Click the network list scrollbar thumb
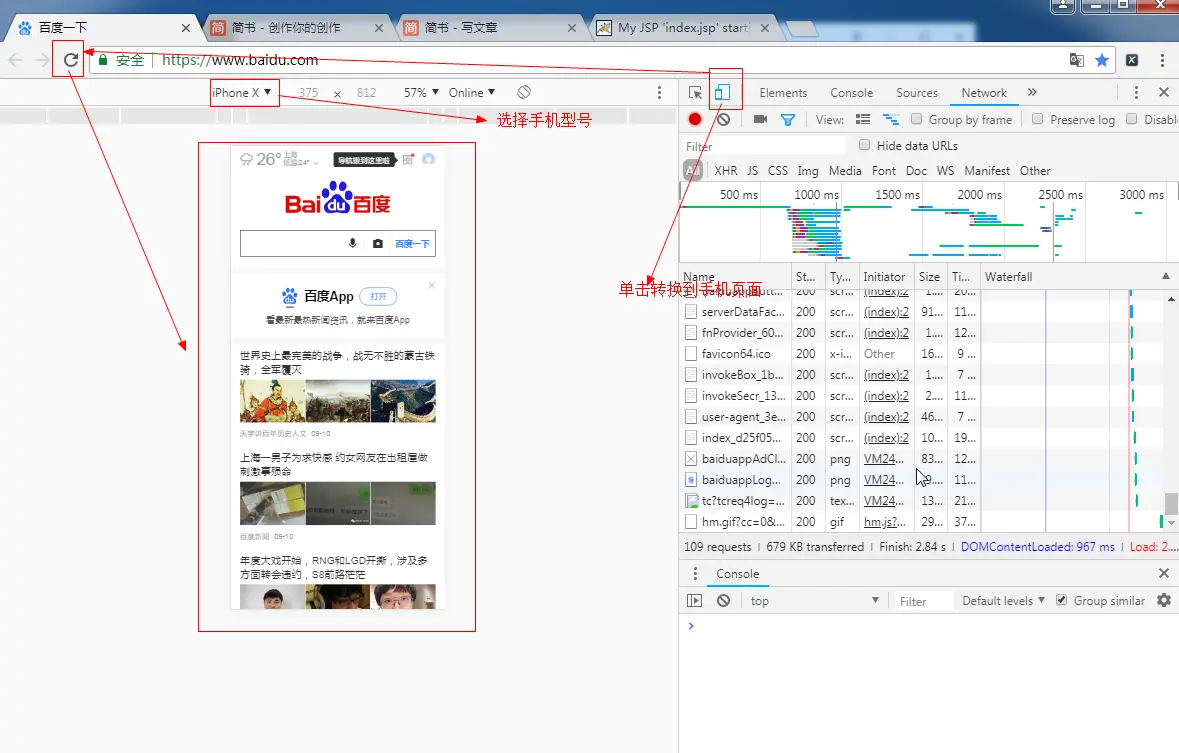Image resolution: width=1179 pixels, height=753 pixels. 1171,502
